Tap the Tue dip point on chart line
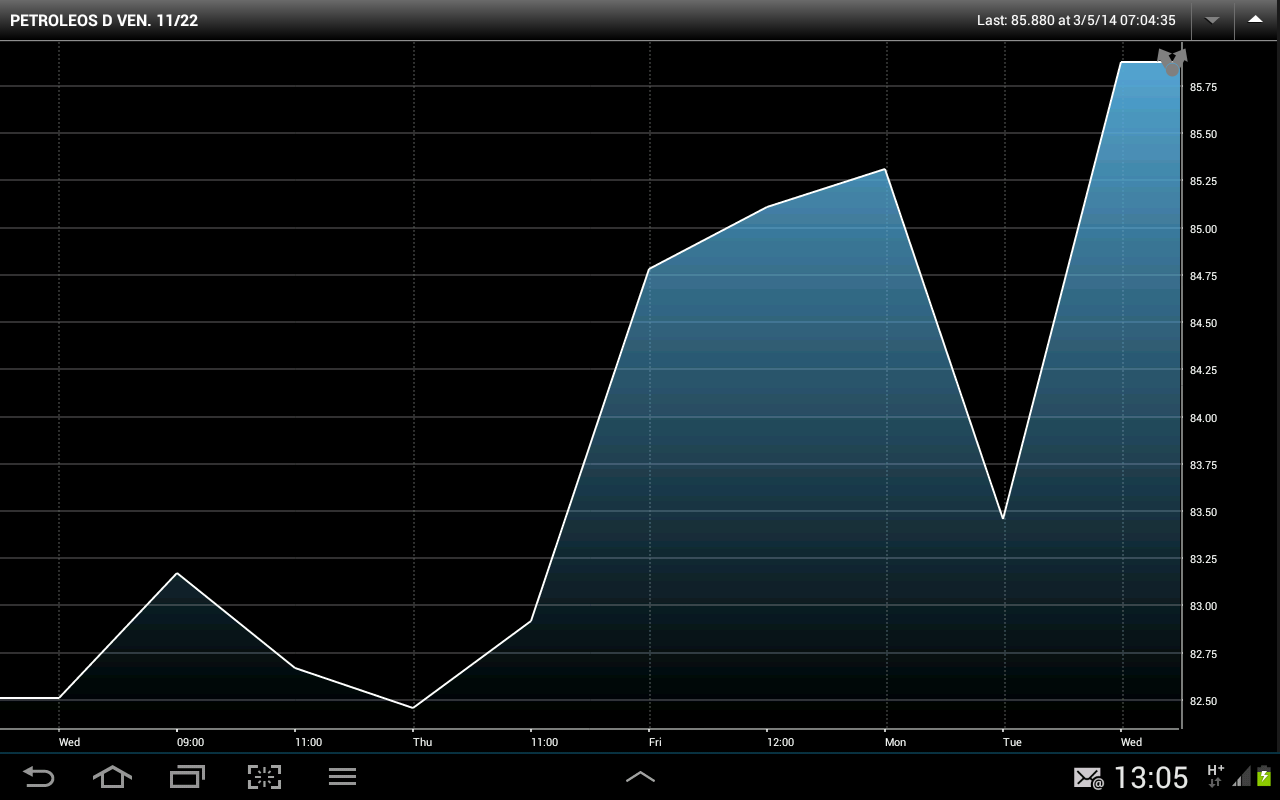Viewport: 1280px width, 800px height. tap(1003, 518)
